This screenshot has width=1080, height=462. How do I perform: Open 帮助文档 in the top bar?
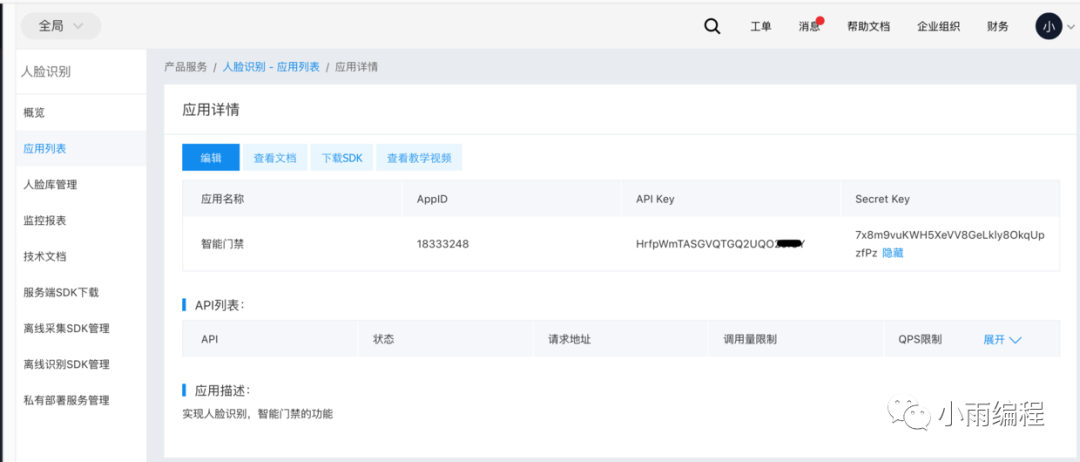(x=869, y=26)
